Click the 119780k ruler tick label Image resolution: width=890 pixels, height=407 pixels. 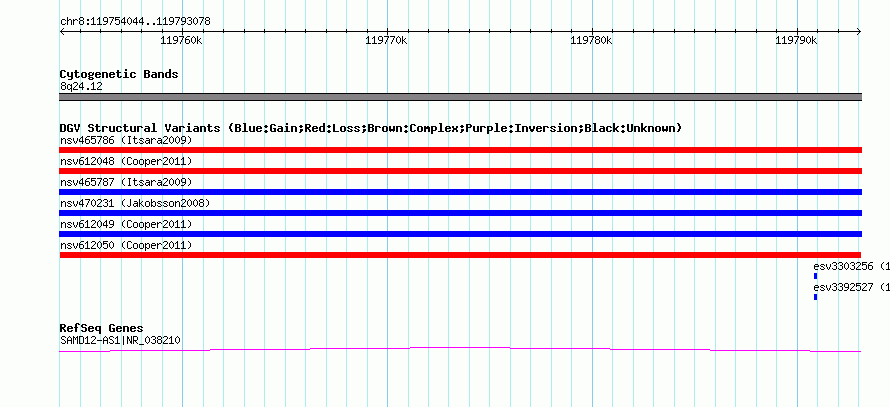[x=591, y=40]
